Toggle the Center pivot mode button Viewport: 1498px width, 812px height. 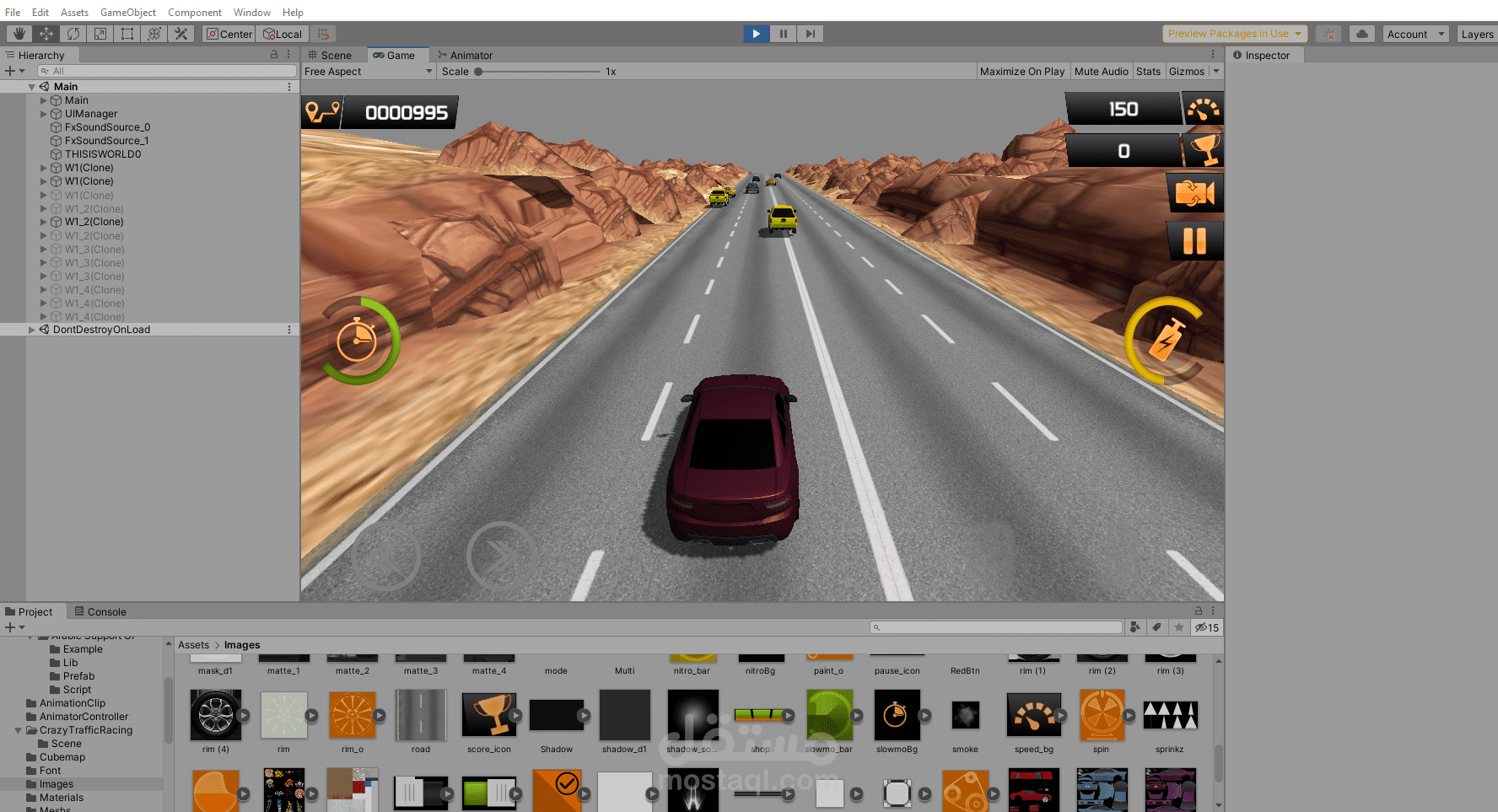pos(229,34)
